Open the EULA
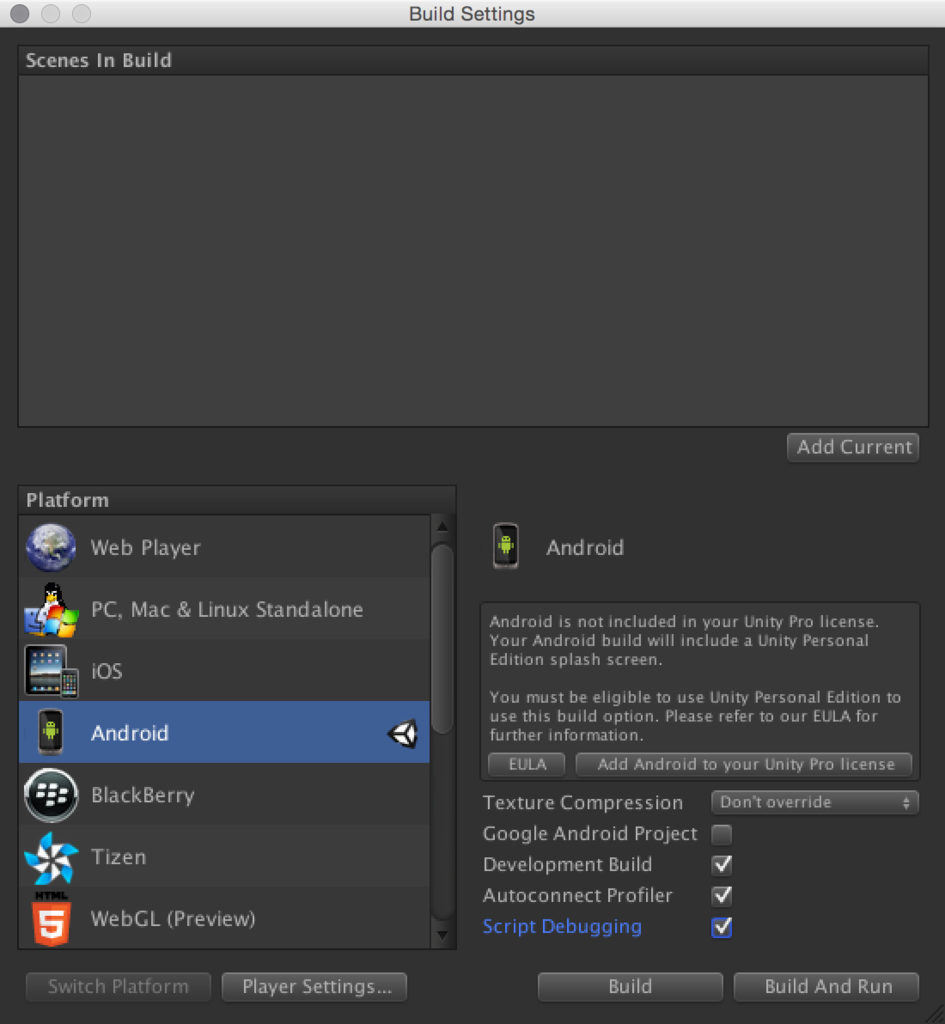 tap(527, 764)
